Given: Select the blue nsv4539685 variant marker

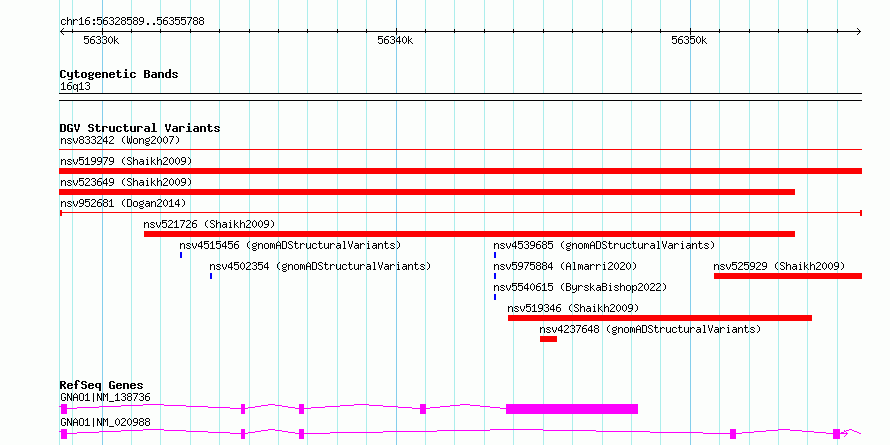Looking at the screenshot, I should click(495, 255).
